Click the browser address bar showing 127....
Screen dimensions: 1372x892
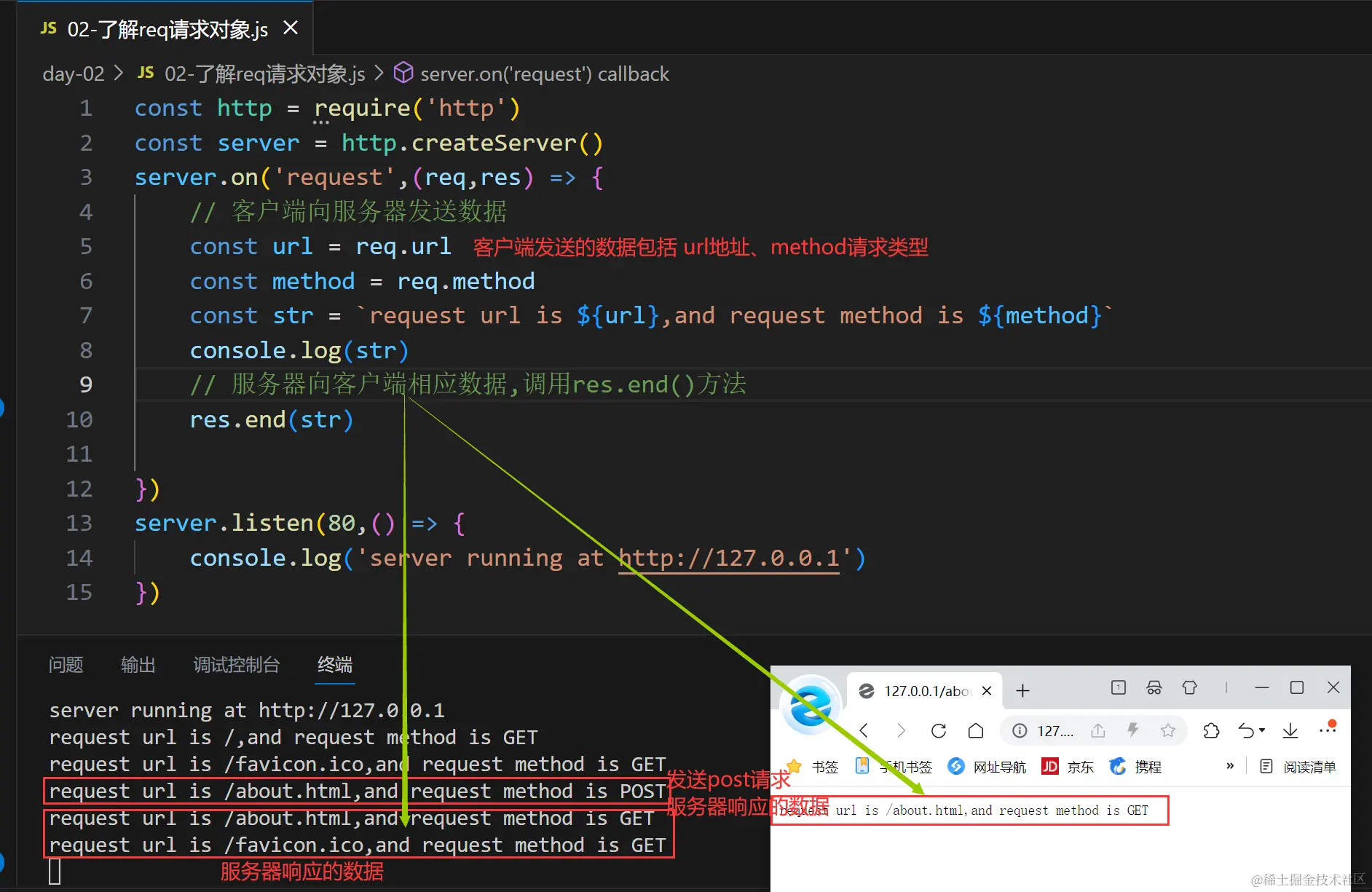[1056, 730]
